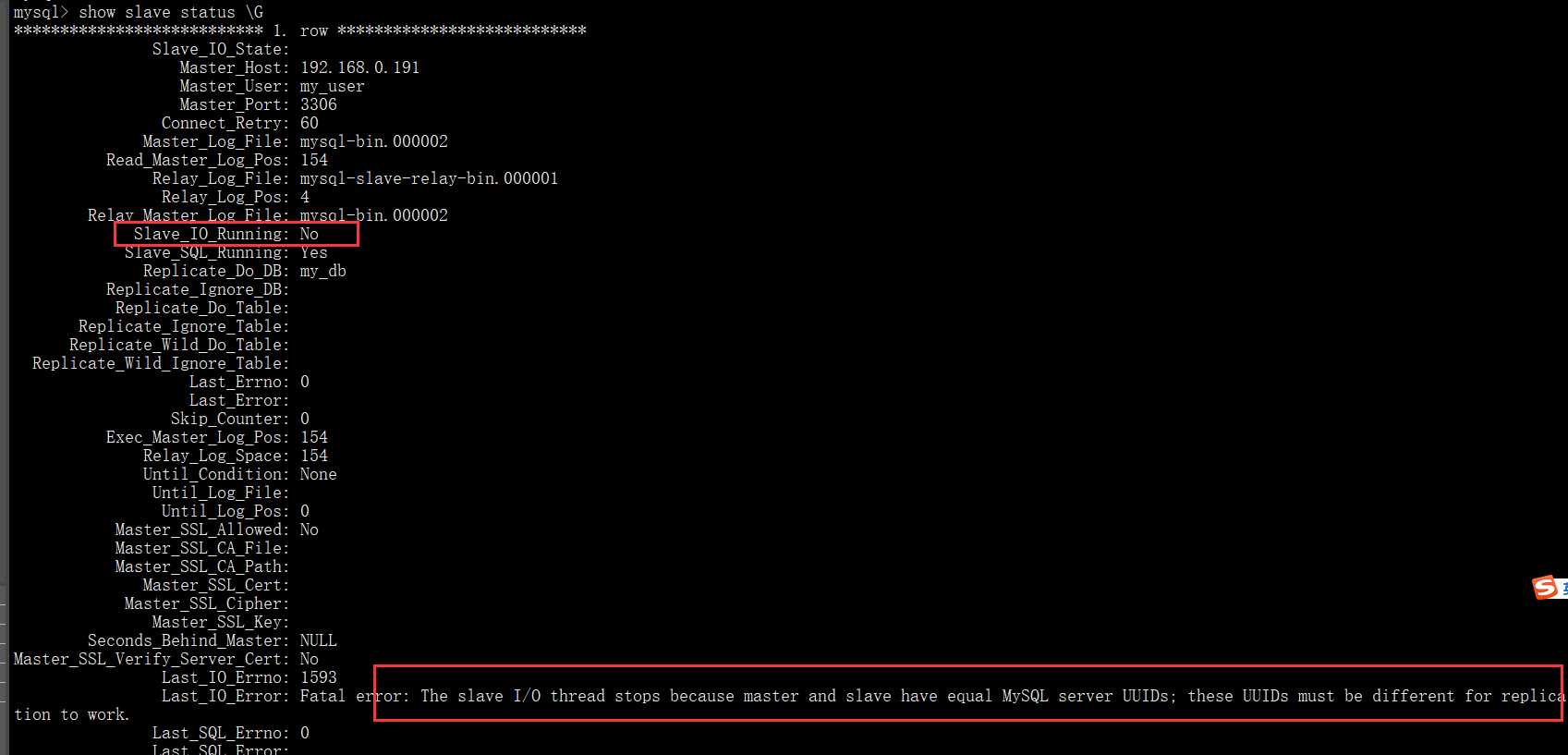Click the Replicate_Wild_Do_Table label
The image size is (1568, 755).
pyautogui.click(x=179, y=345)
